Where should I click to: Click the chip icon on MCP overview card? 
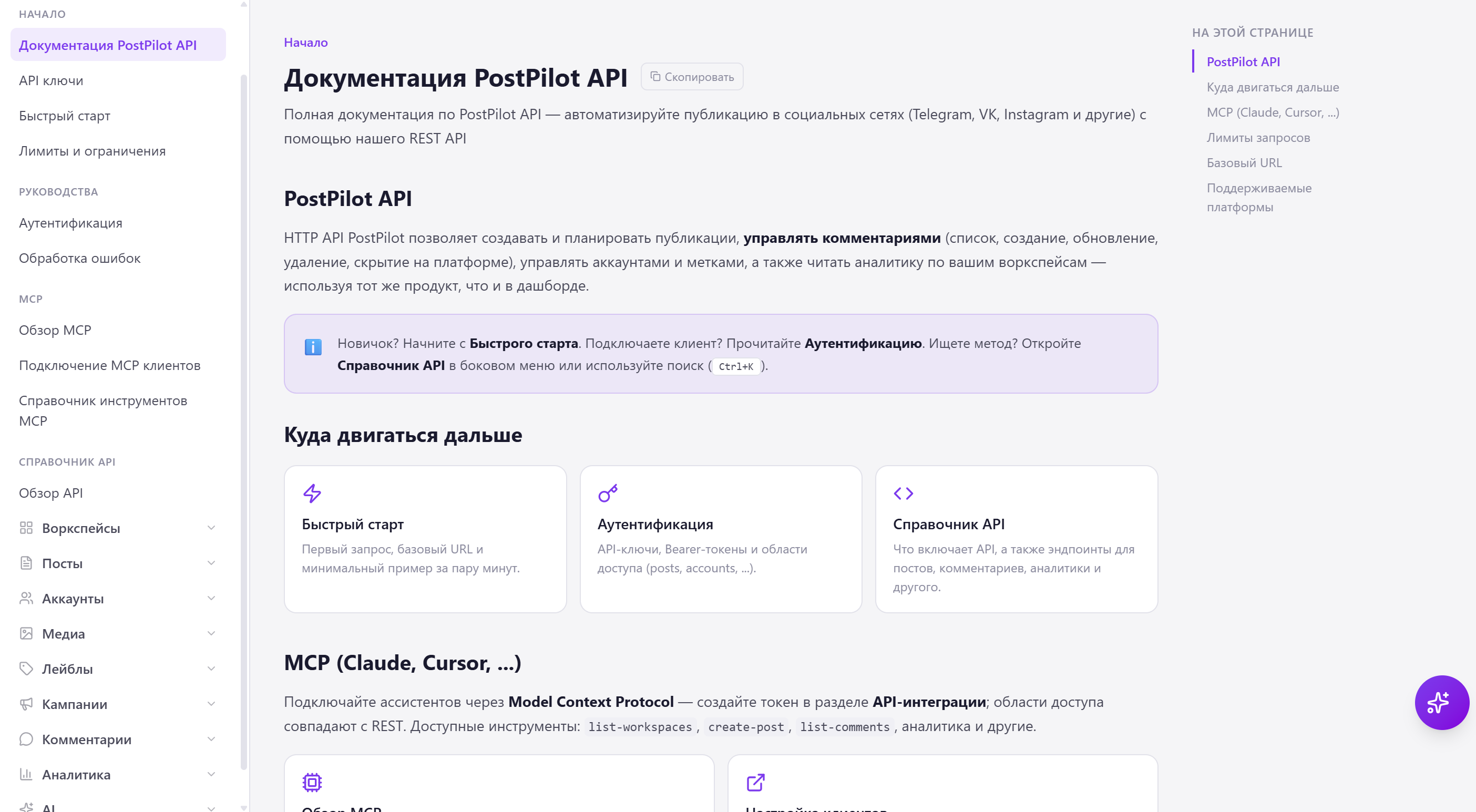coord(312,782)
